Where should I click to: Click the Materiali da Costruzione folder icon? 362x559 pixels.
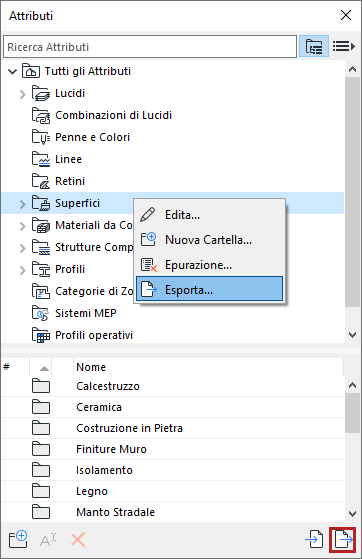click(41, 225)
